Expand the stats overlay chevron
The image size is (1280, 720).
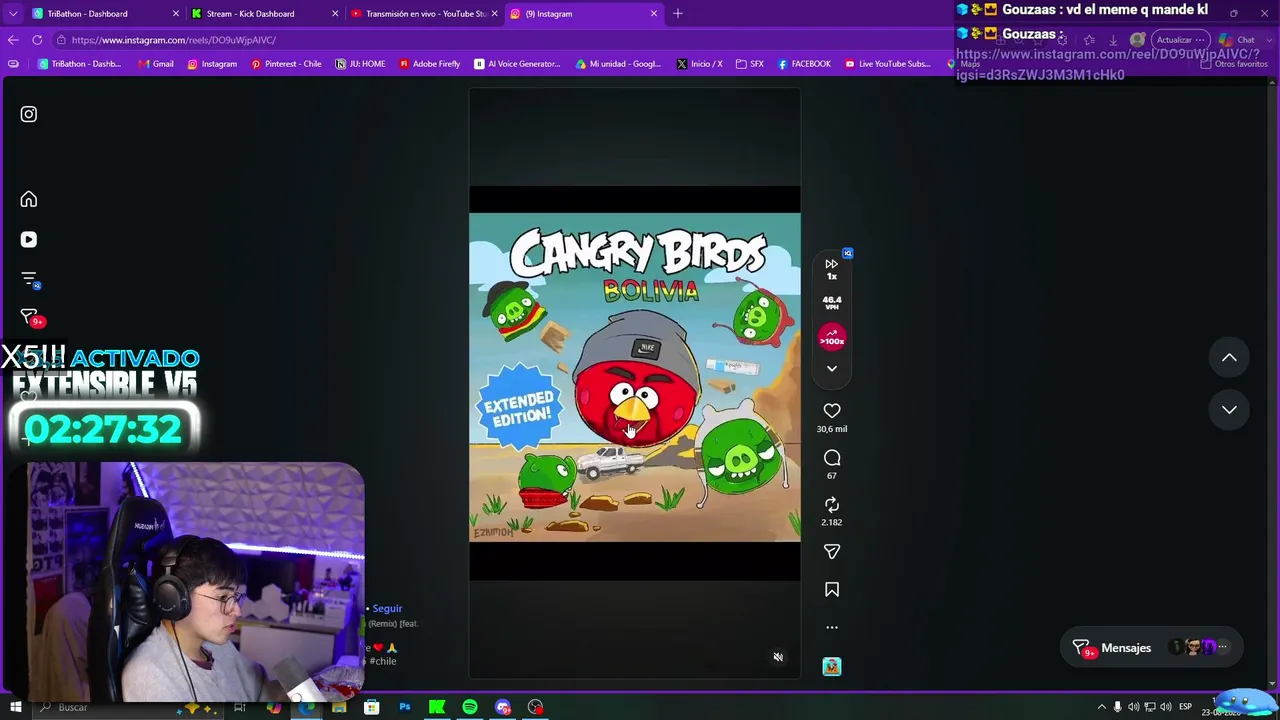pos(832,369)
